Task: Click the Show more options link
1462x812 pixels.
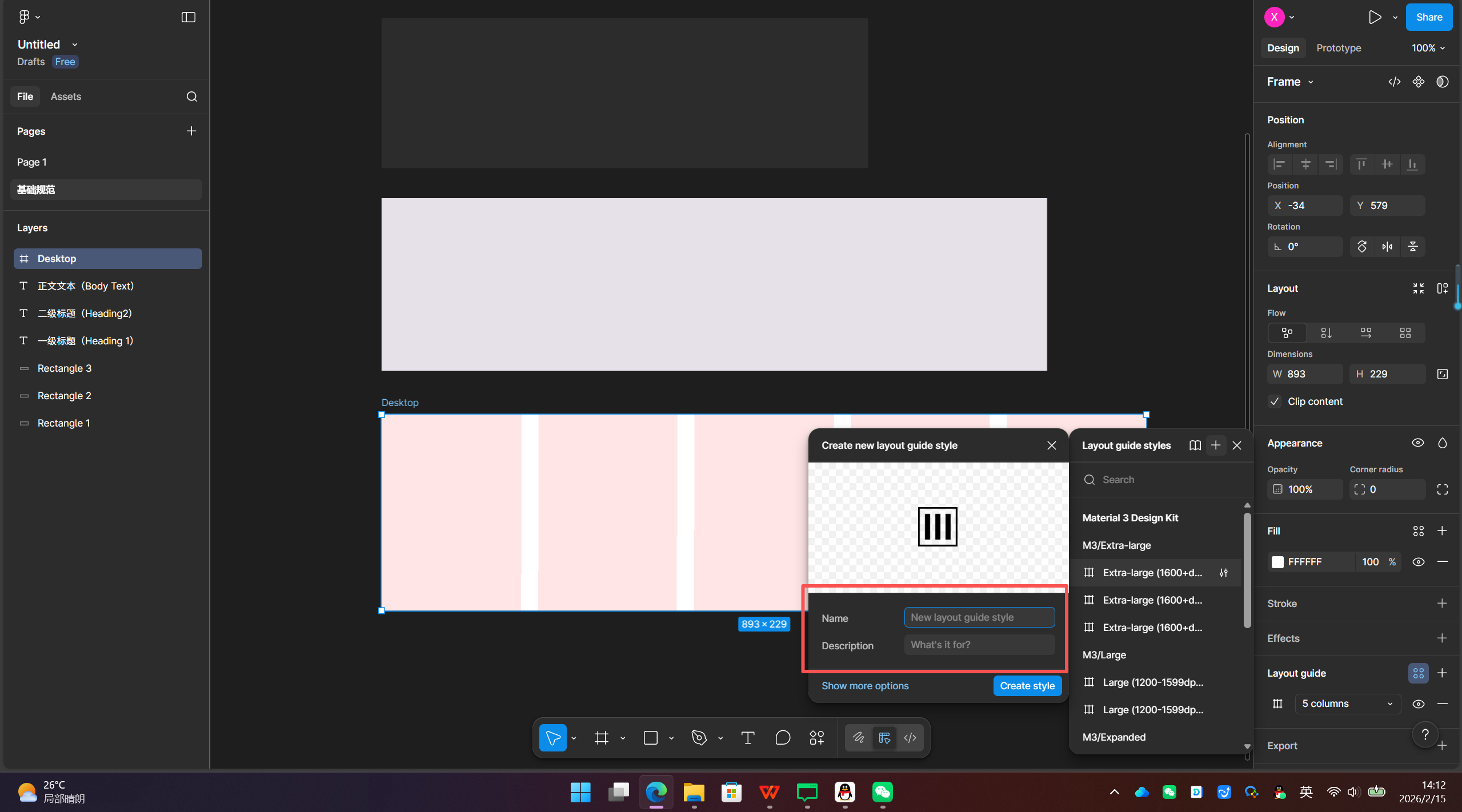Action: tap(864, 686)
